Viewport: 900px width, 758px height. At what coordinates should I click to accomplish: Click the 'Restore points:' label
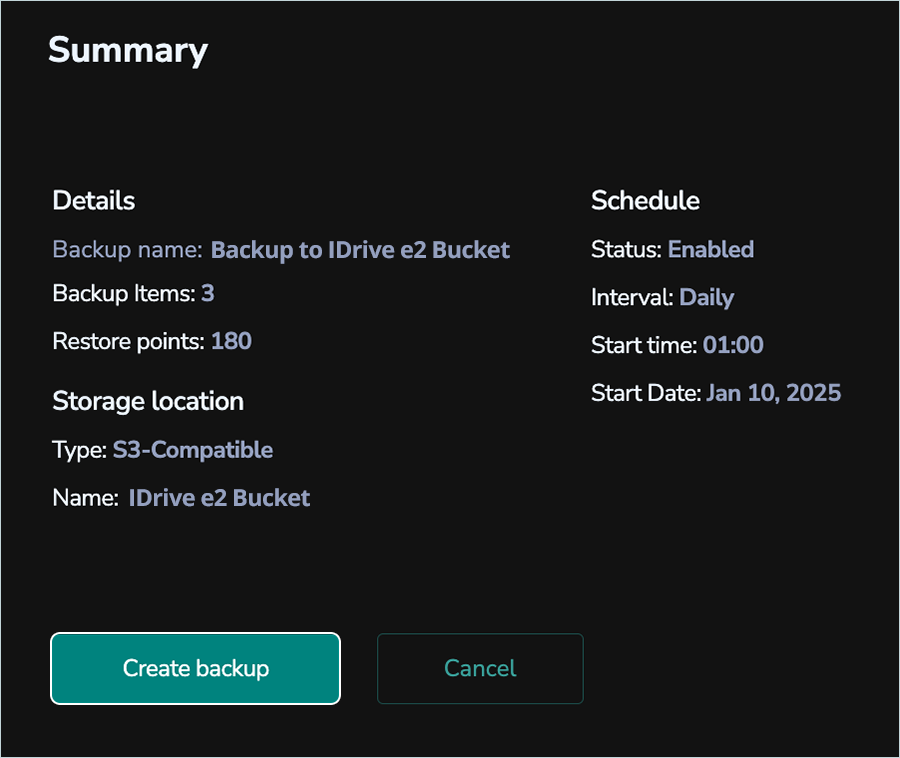(128, 341)
